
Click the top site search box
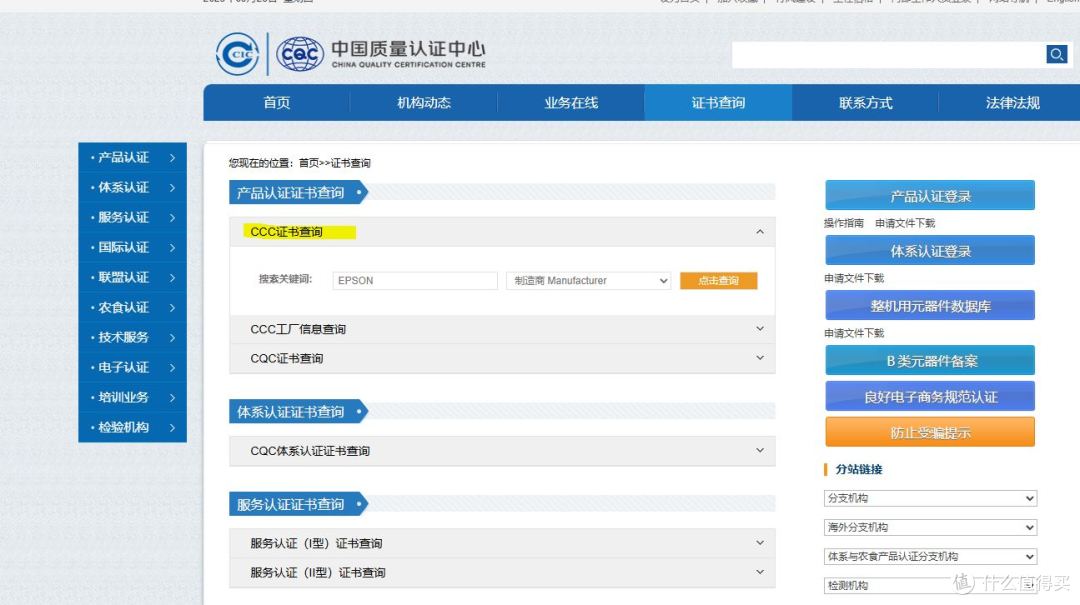tap(889, 54)
